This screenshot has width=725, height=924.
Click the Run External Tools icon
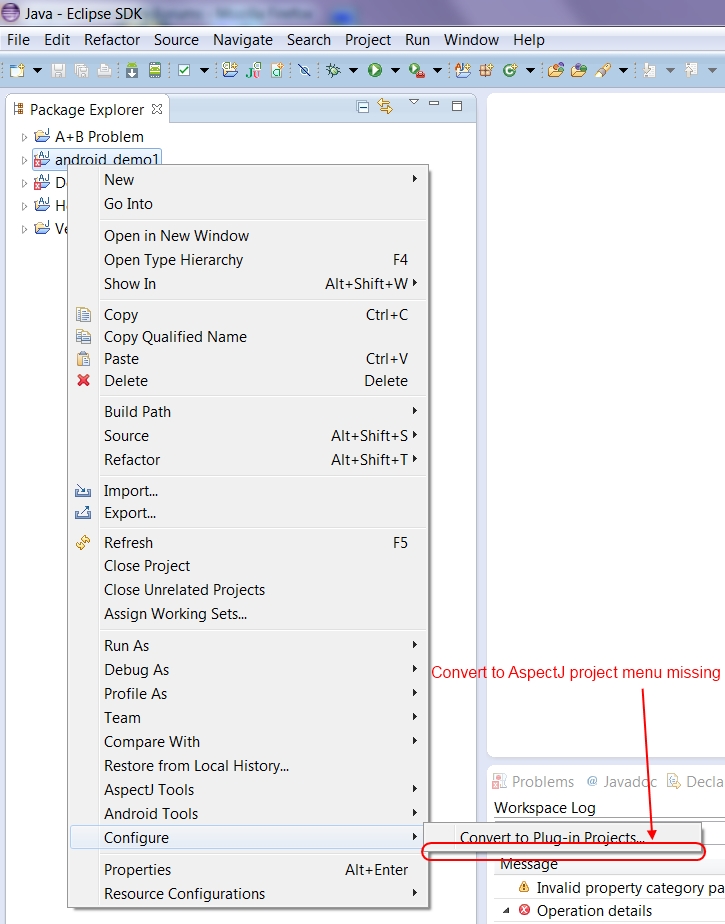[417, 71]
